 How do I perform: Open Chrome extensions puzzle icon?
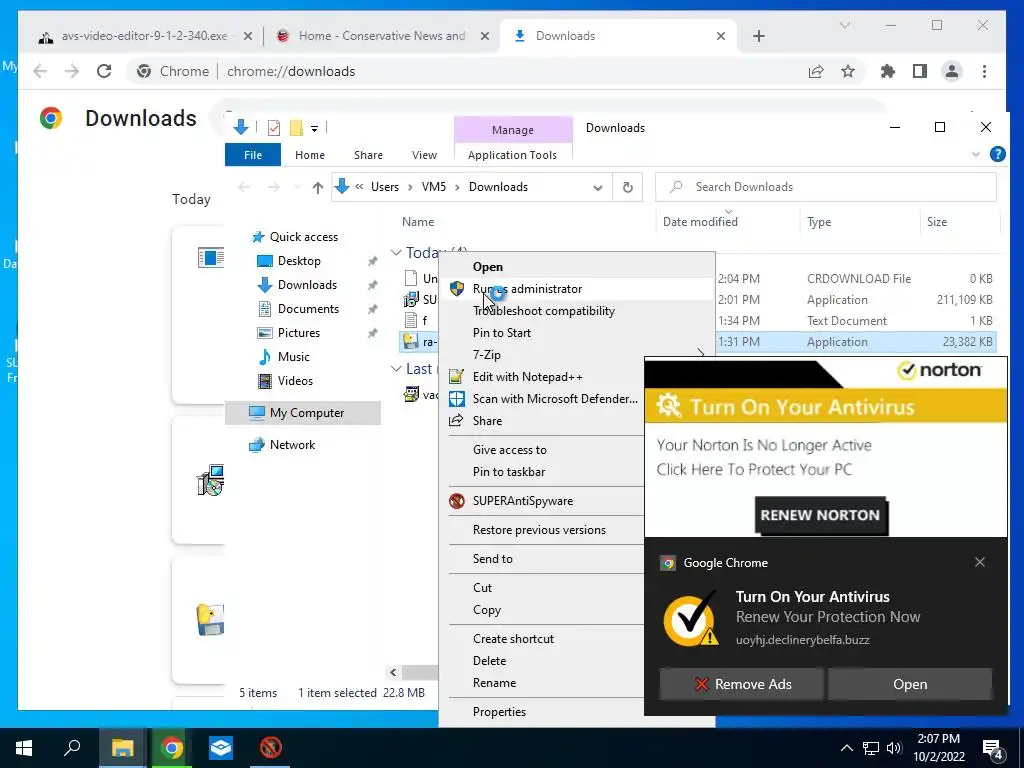(888, 71)
